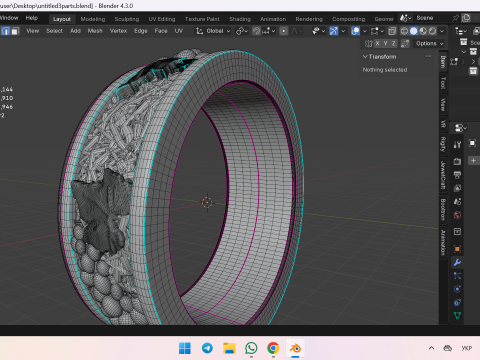Open Telegram from the taskbar
Screen dimensions: 480x360
[x=207, y=348]
